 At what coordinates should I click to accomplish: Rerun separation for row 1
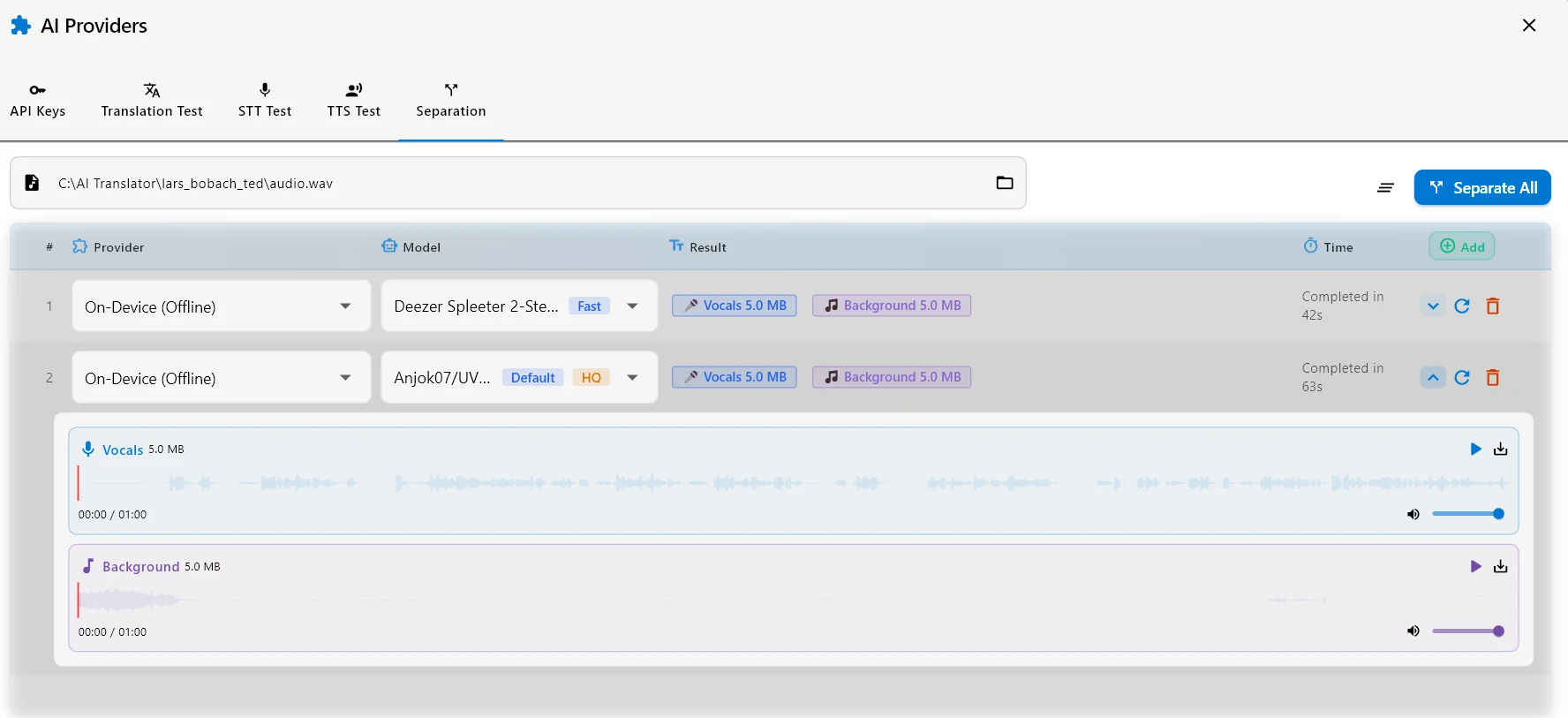[1462, 306]
